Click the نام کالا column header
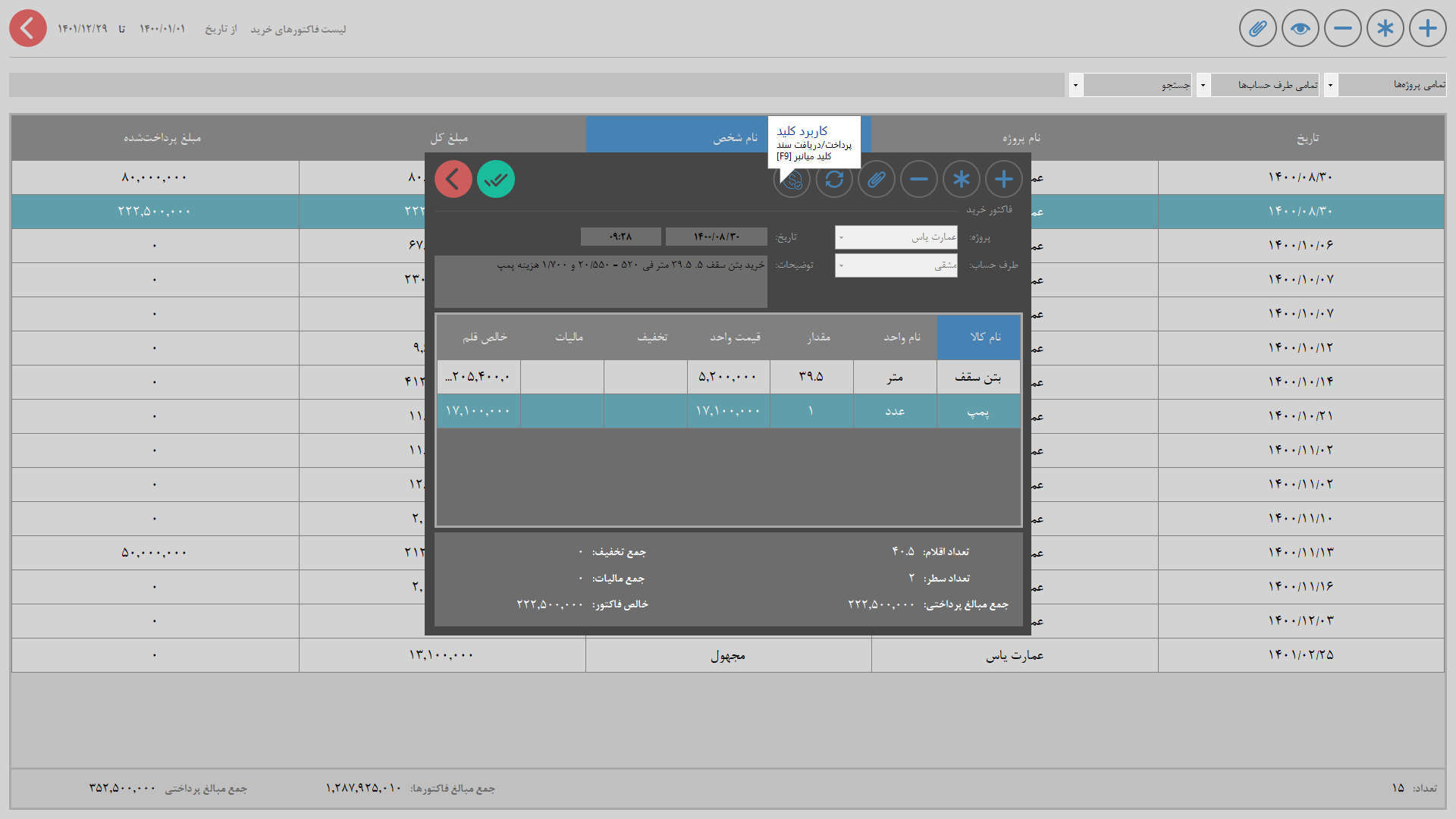Image resolution: width=1456 pixels, height=819 pixels. [978, 337]
